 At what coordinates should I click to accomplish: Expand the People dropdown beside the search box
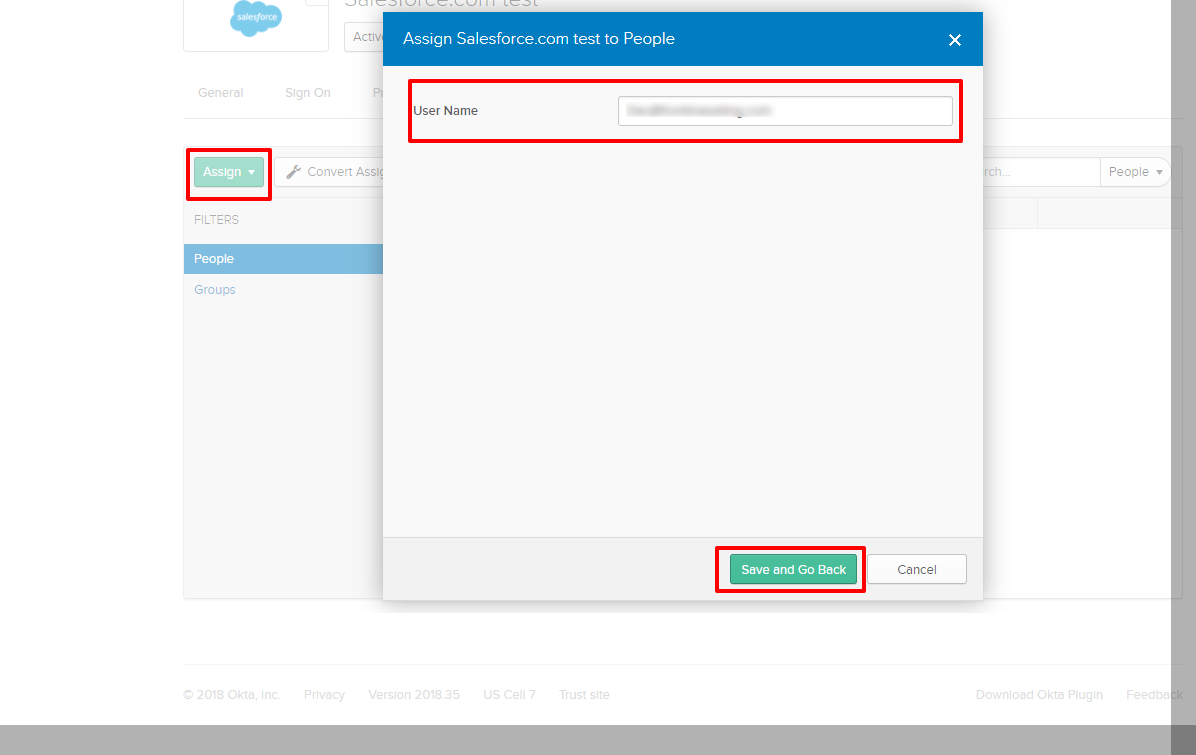(1136, 172)
